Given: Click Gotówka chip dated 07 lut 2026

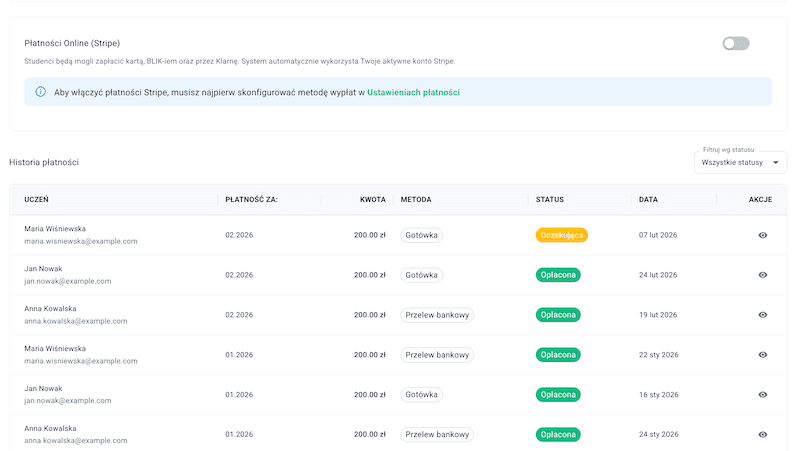Looking at the screenshot, I should tap(421, 235).
